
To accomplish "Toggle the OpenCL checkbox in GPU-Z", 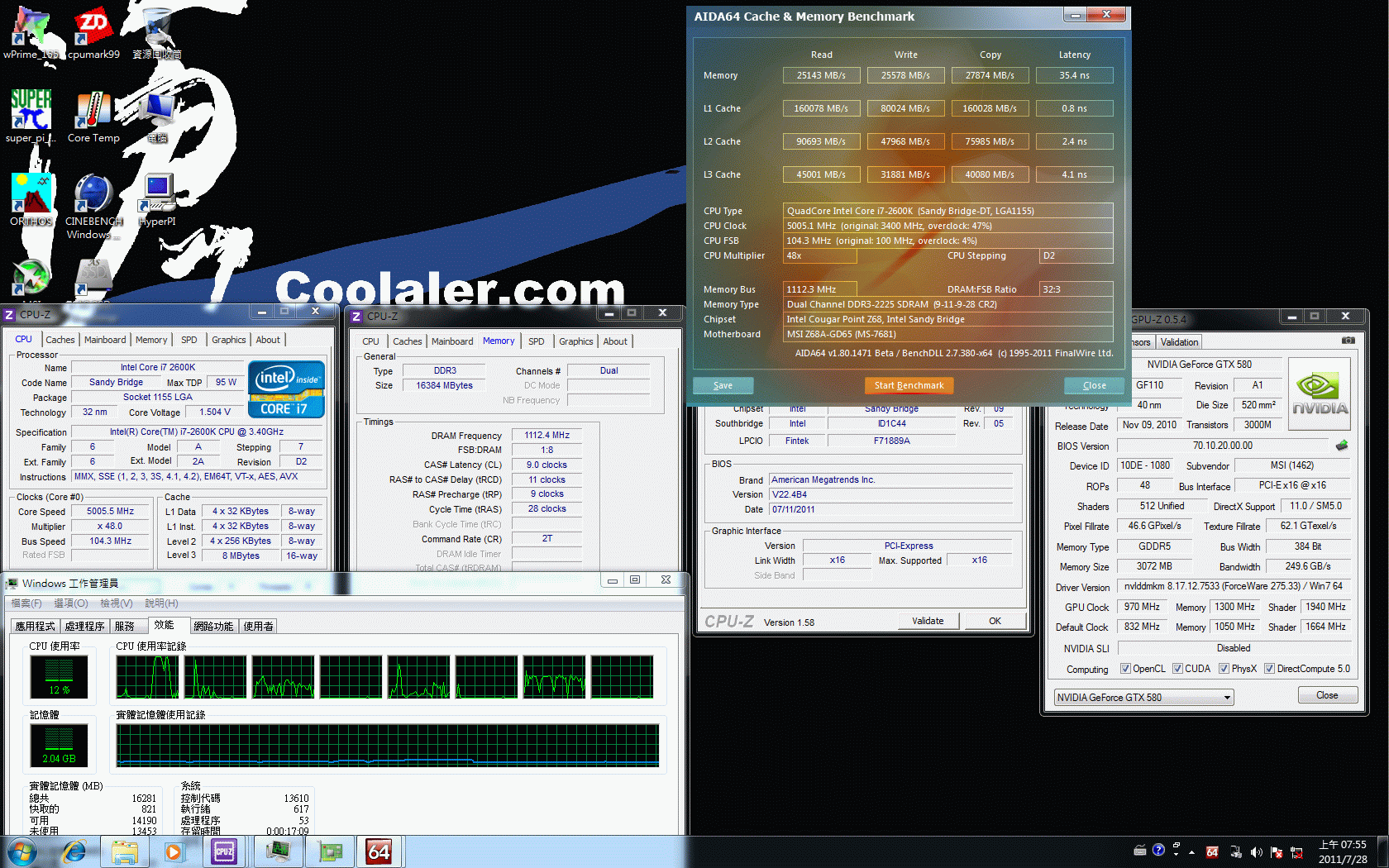I will click(x=1125, y=669).
